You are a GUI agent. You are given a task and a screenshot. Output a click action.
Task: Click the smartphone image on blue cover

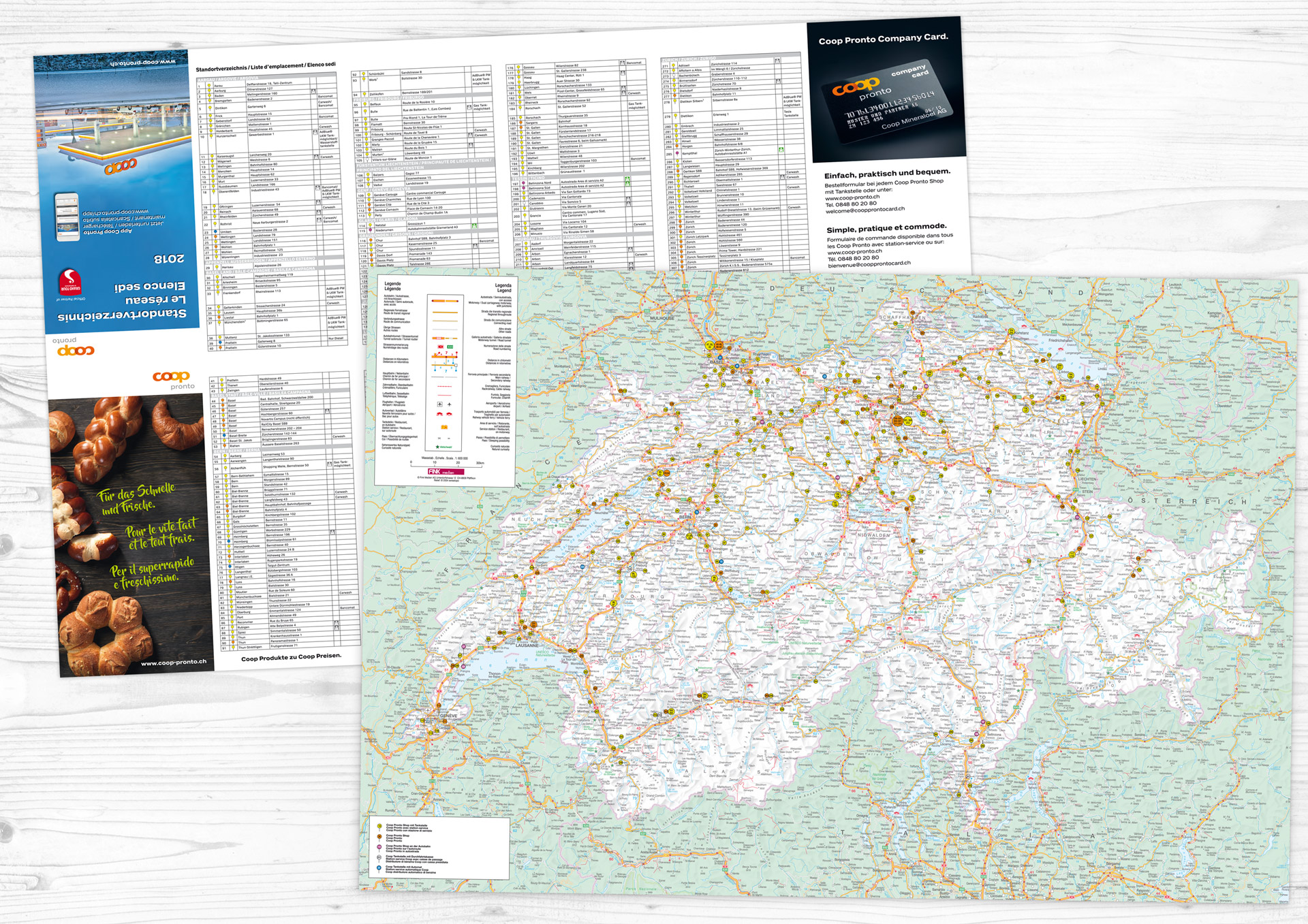(x=67, y=217)
